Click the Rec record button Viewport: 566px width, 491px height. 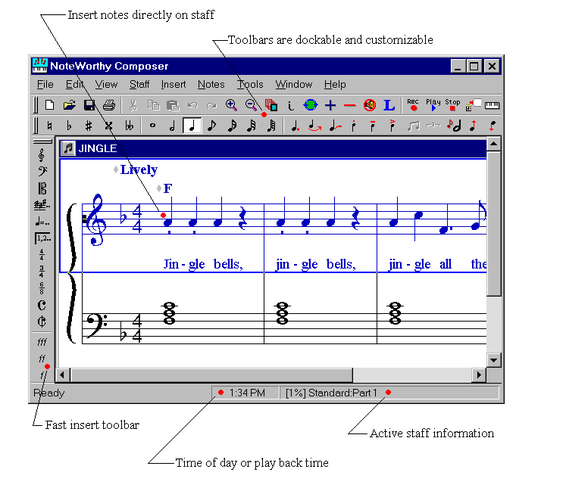coord(413,105)
